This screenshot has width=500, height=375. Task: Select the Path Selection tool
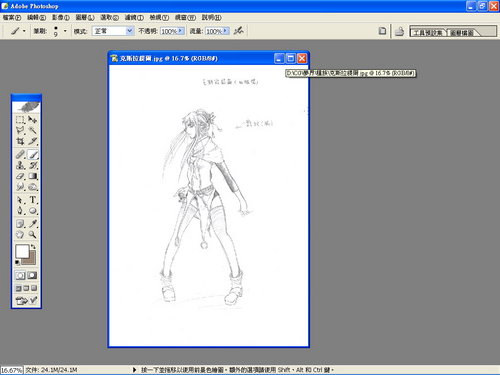[20, 200]
